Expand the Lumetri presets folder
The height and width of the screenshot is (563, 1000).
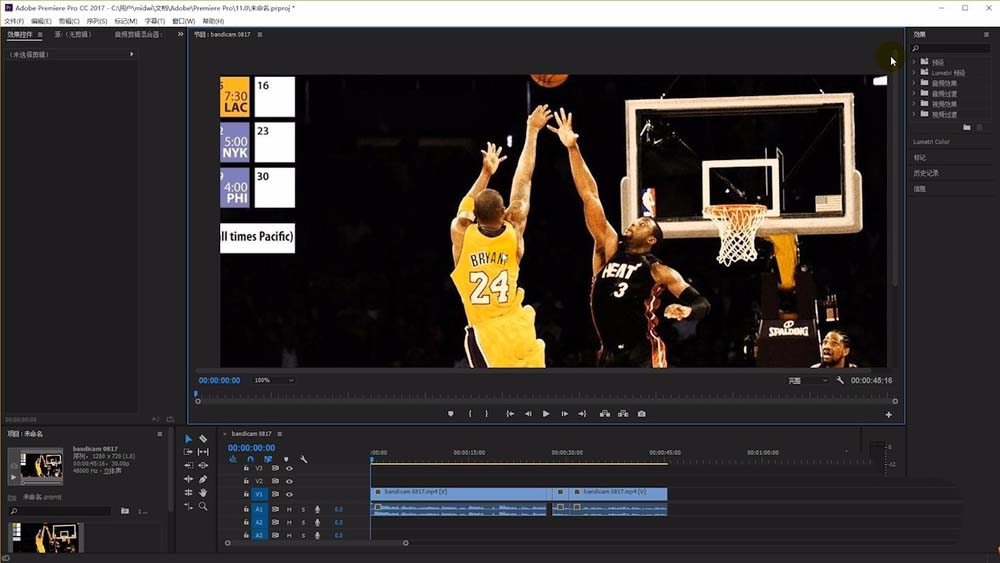point(914,72)
